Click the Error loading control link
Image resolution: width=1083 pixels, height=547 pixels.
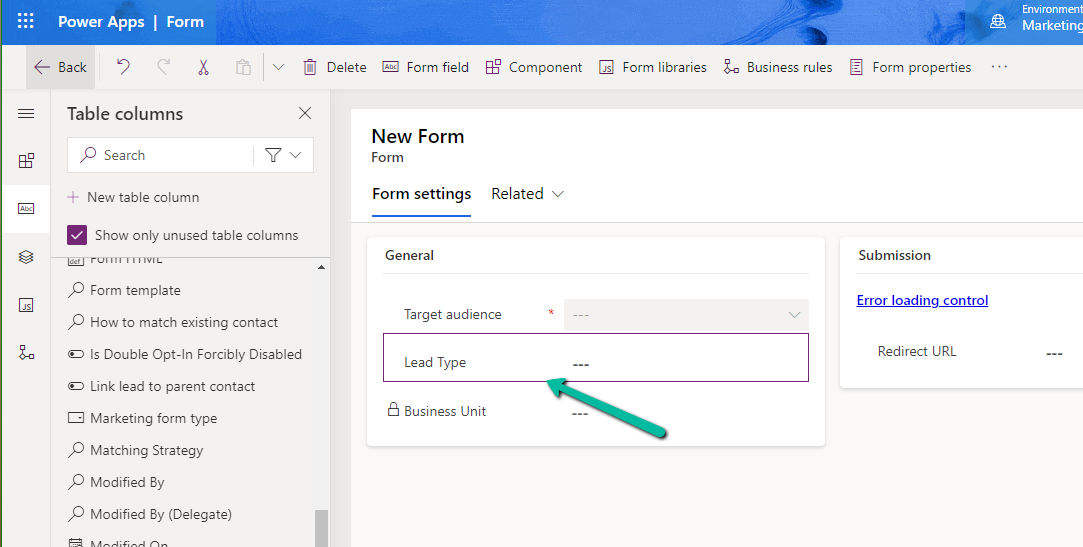922,300
